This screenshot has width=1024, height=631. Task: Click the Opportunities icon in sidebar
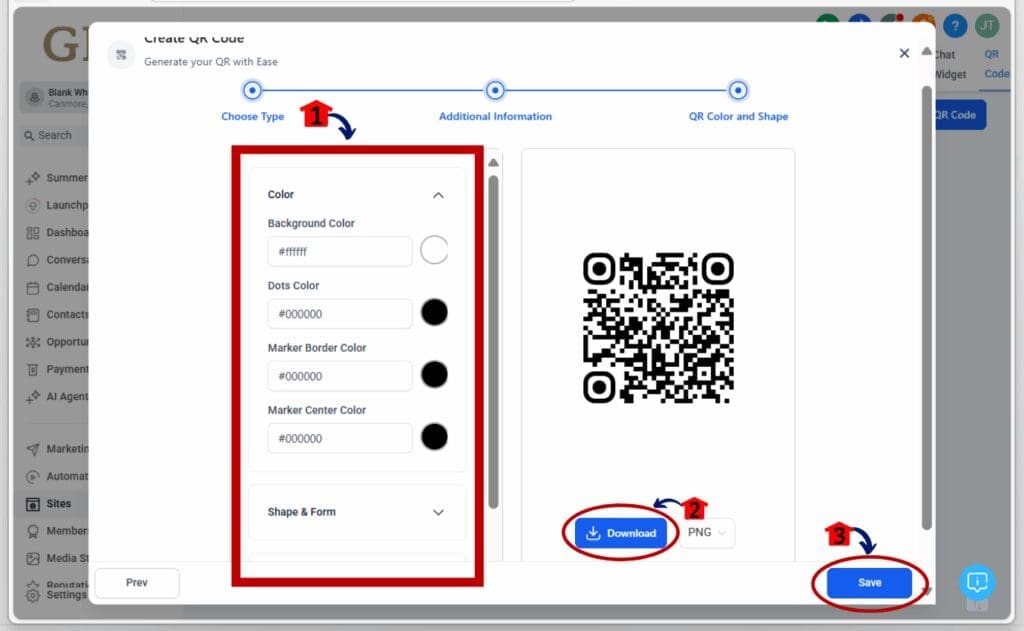click(x=33, y=342)
